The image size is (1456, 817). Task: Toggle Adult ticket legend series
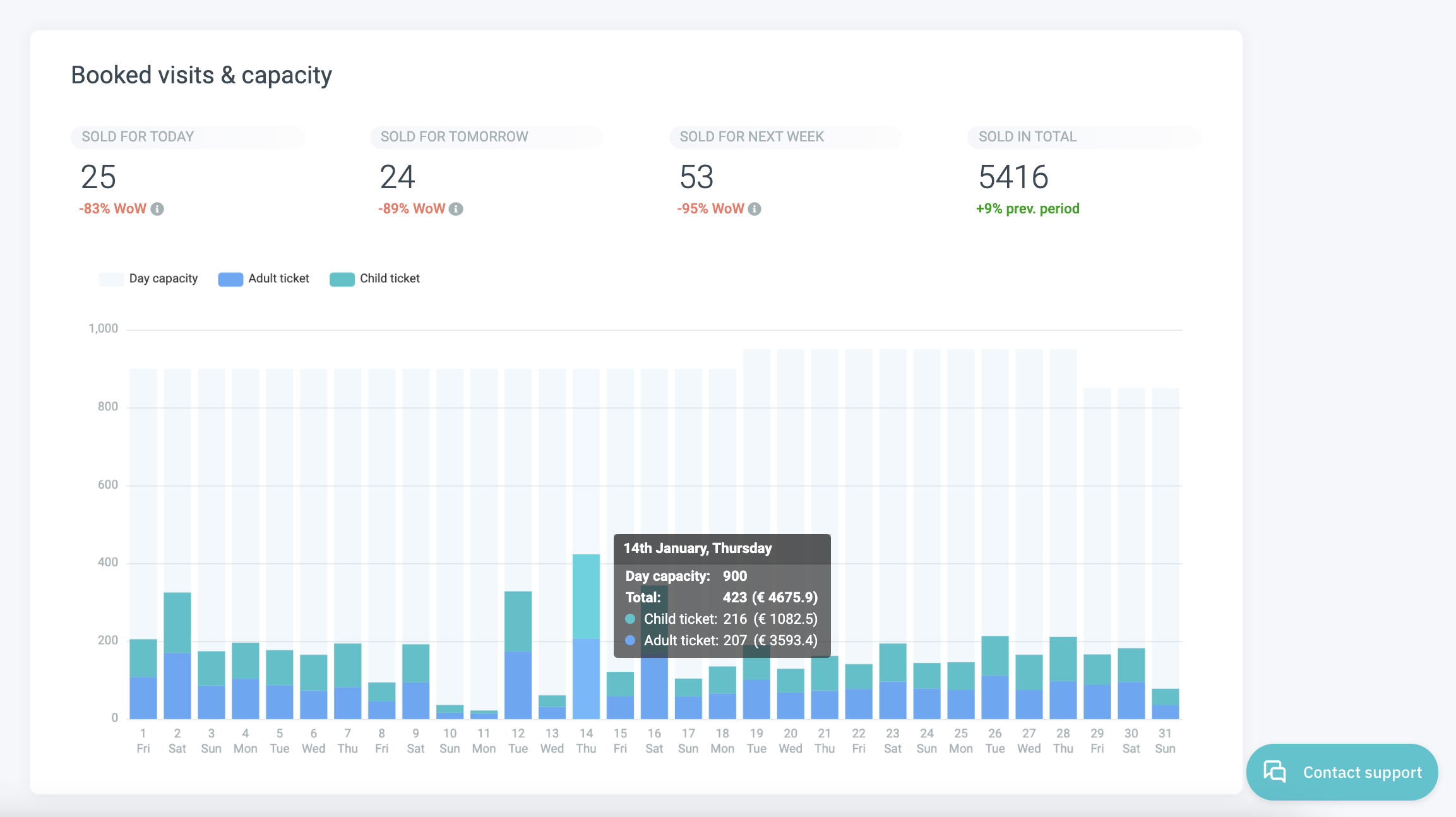278,278
